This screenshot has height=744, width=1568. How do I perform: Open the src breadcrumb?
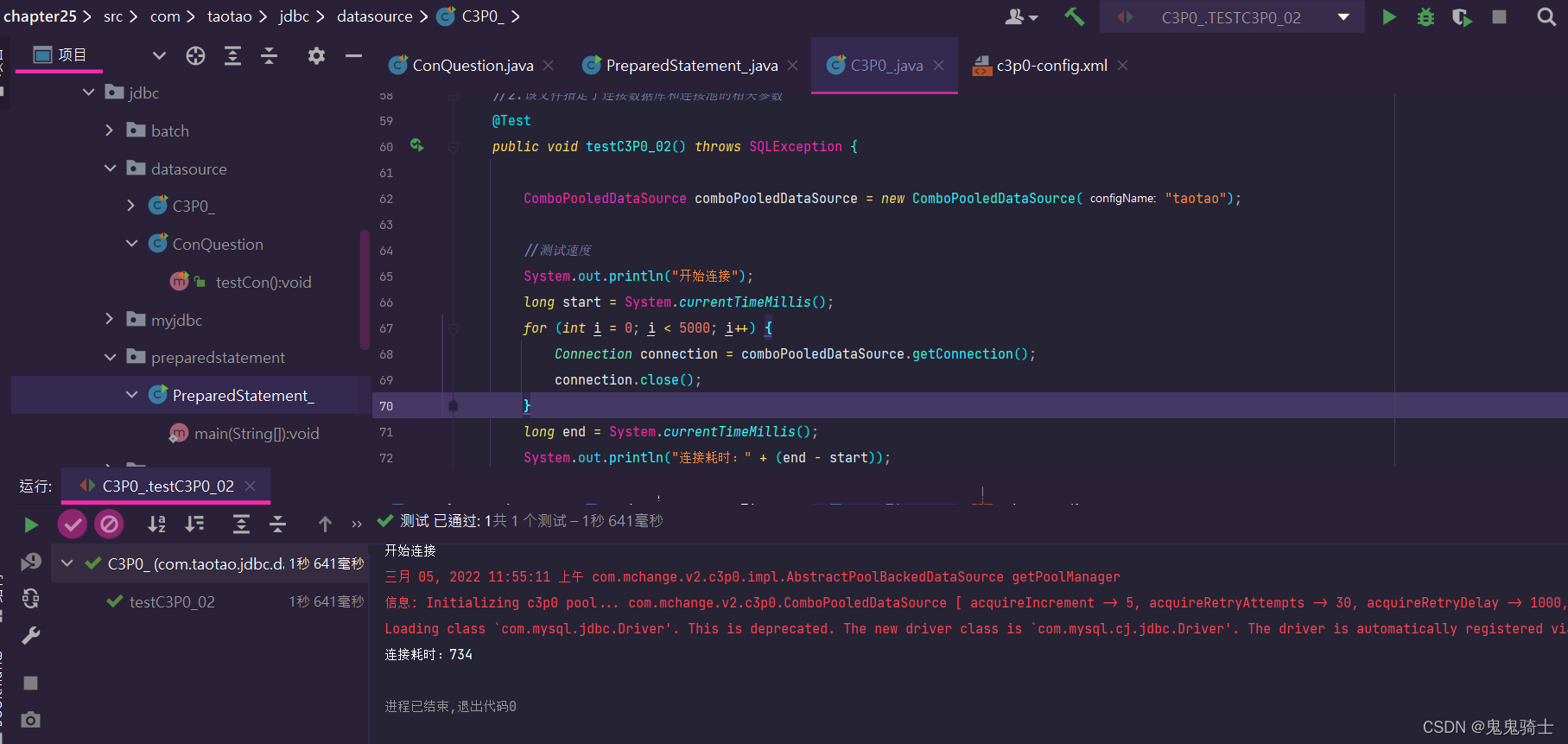(x=113, y=16)
